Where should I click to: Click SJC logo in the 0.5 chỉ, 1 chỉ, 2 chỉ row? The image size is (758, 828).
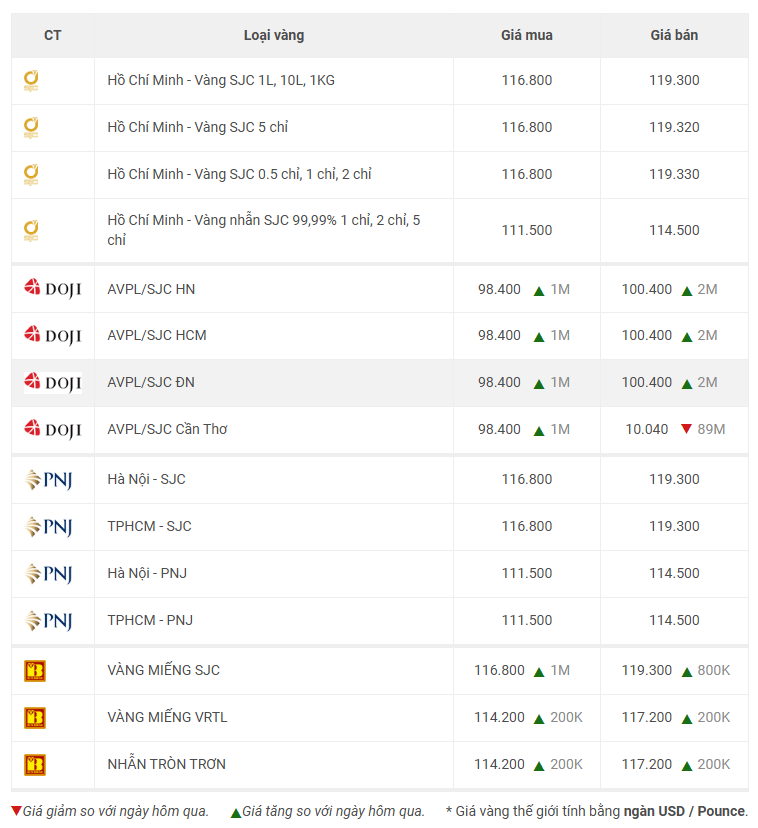[x=31, y=175]
